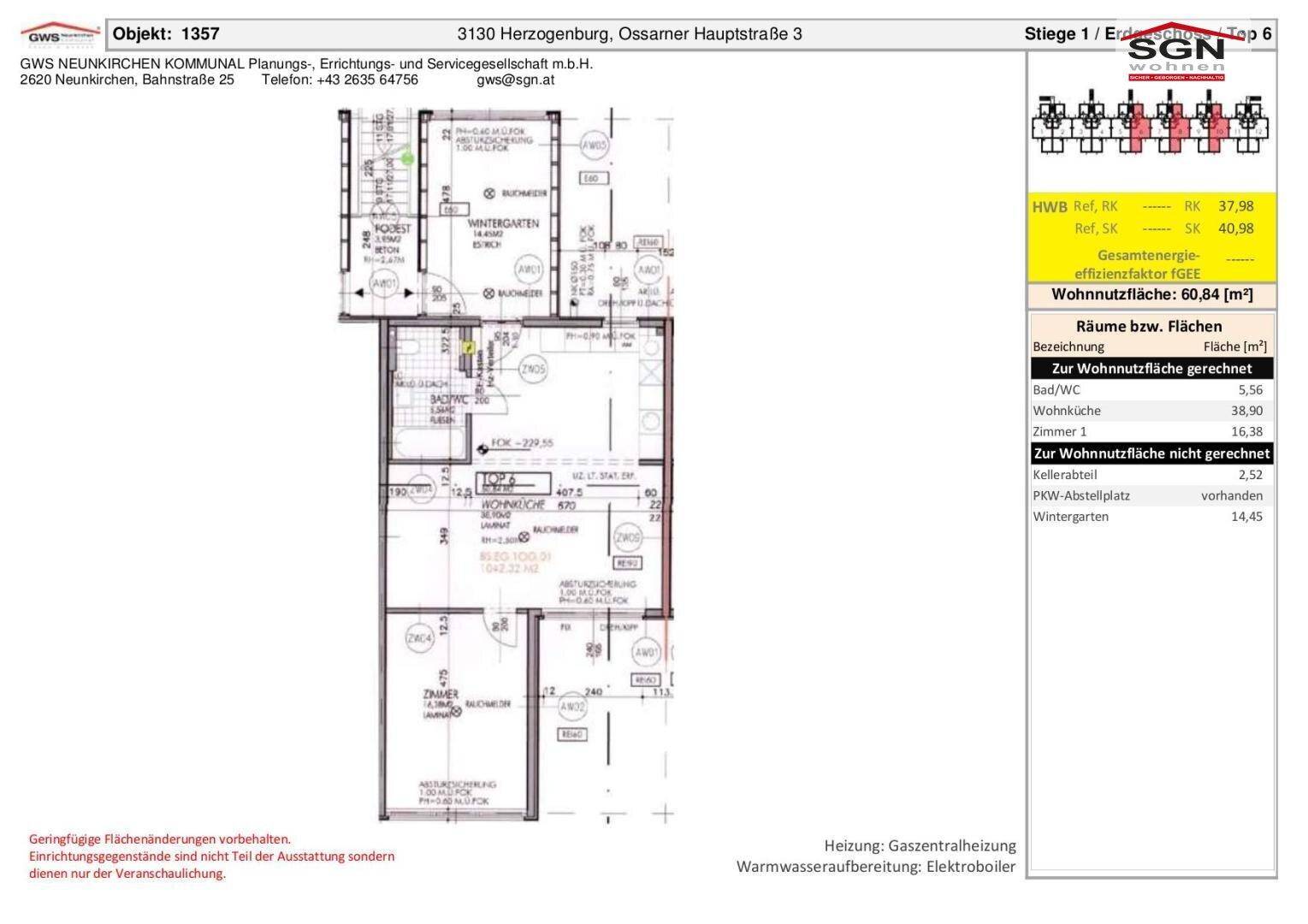Select the 'Zur Wohnnutzfläche gerechnet' header
This screenshot has width=1308, height=924.
coord(1151,369)
